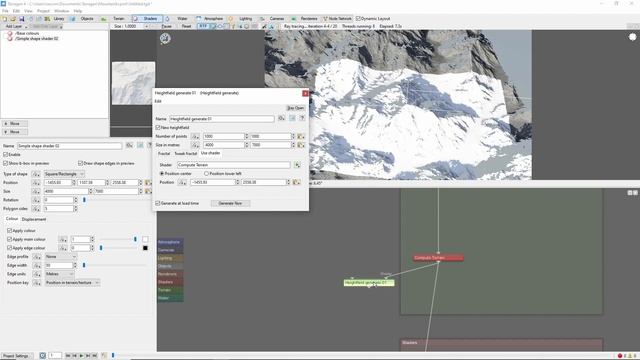Open the Edit menu in main window

pos(16,11)
